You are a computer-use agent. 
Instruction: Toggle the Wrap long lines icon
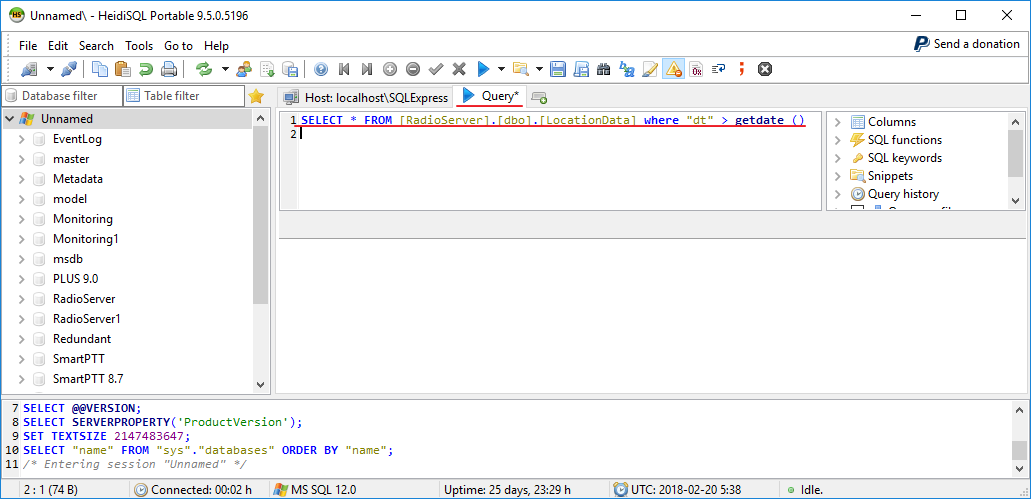point(719,69)
